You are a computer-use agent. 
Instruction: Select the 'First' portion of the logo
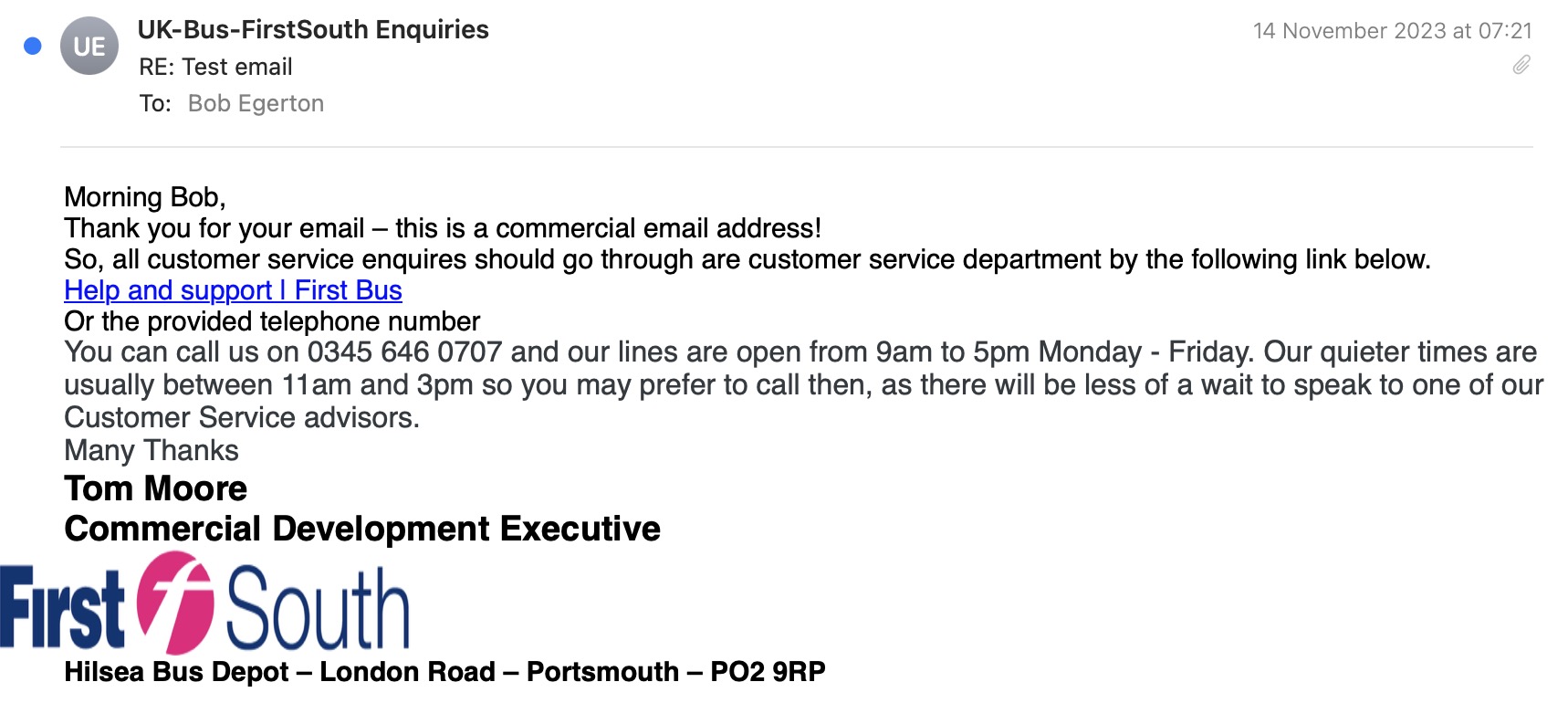pyautogui.click(x=64, y=605)
